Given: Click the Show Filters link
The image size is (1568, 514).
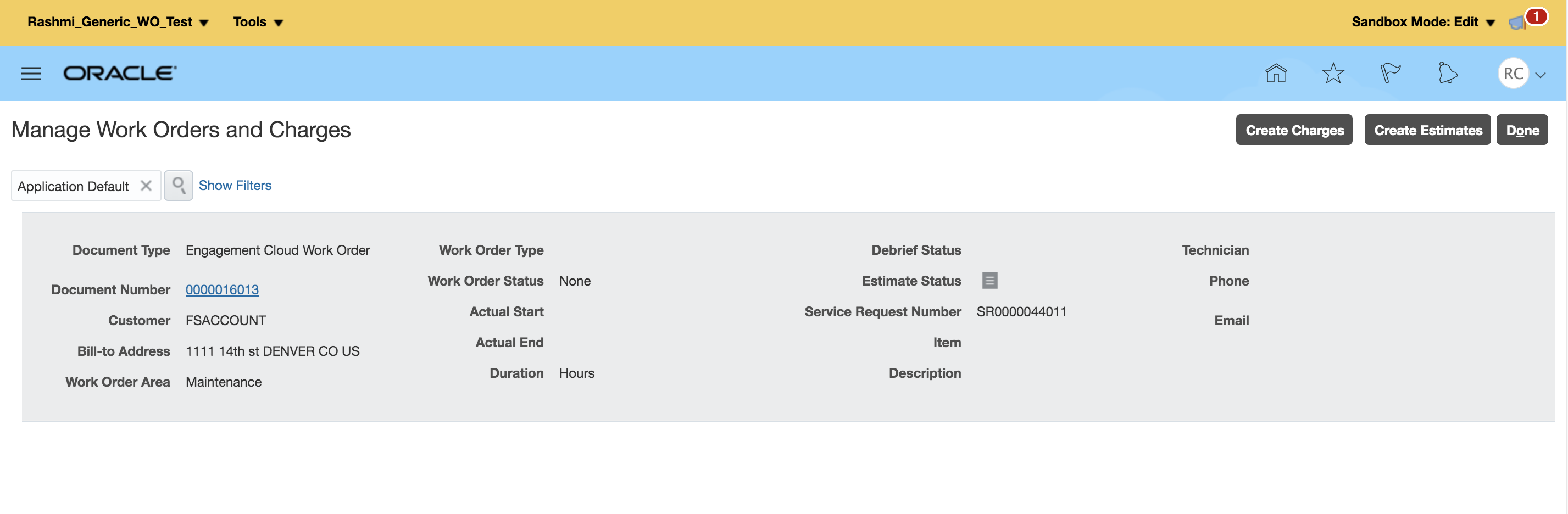Looking at the screenshot, I should click(235, 185).
